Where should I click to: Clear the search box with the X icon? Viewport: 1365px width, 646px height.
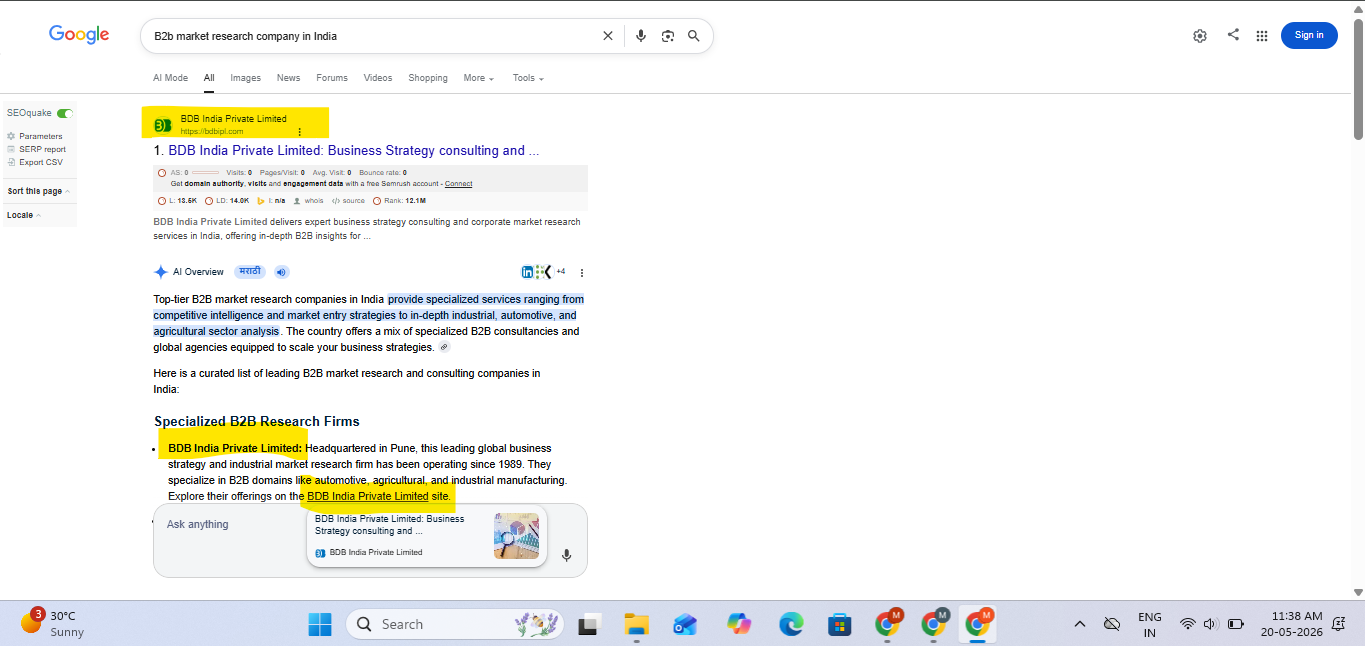[x=608, y=36]
